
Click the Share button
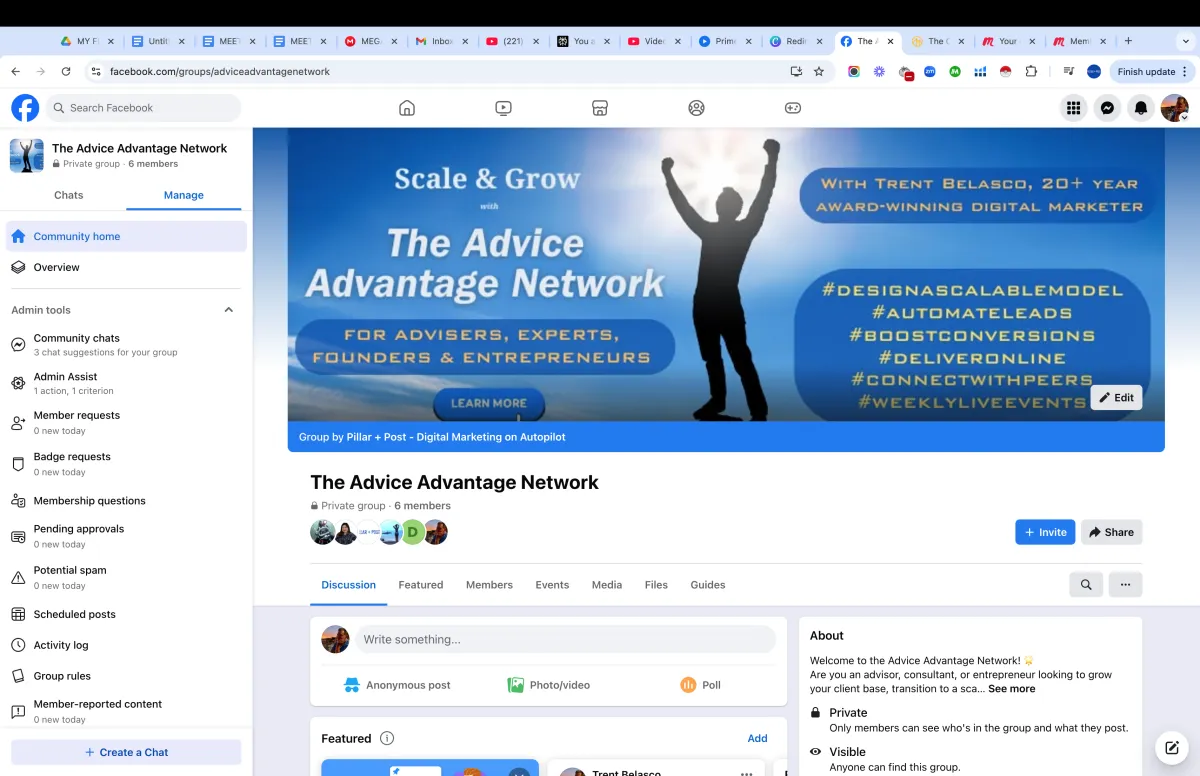pyautogui.click(x=1111, y=532)
